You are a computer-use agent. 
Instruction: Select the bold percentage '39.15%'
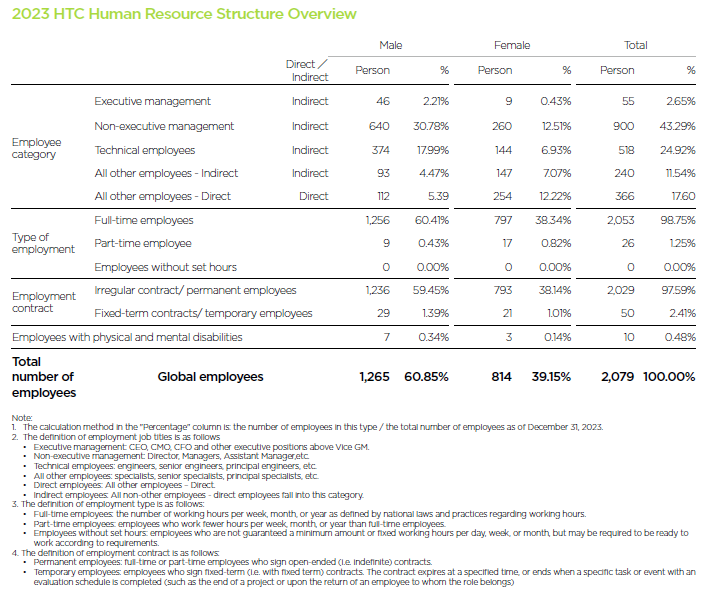tap(551, 377)
